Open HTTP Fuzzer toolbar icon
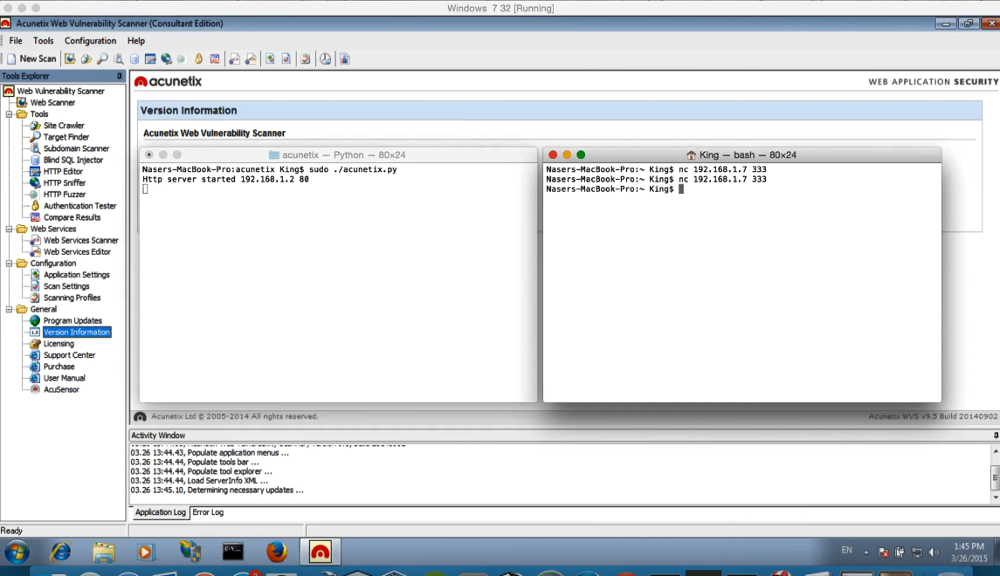This screenshot has width=1000, height=576. pos(182,59)
